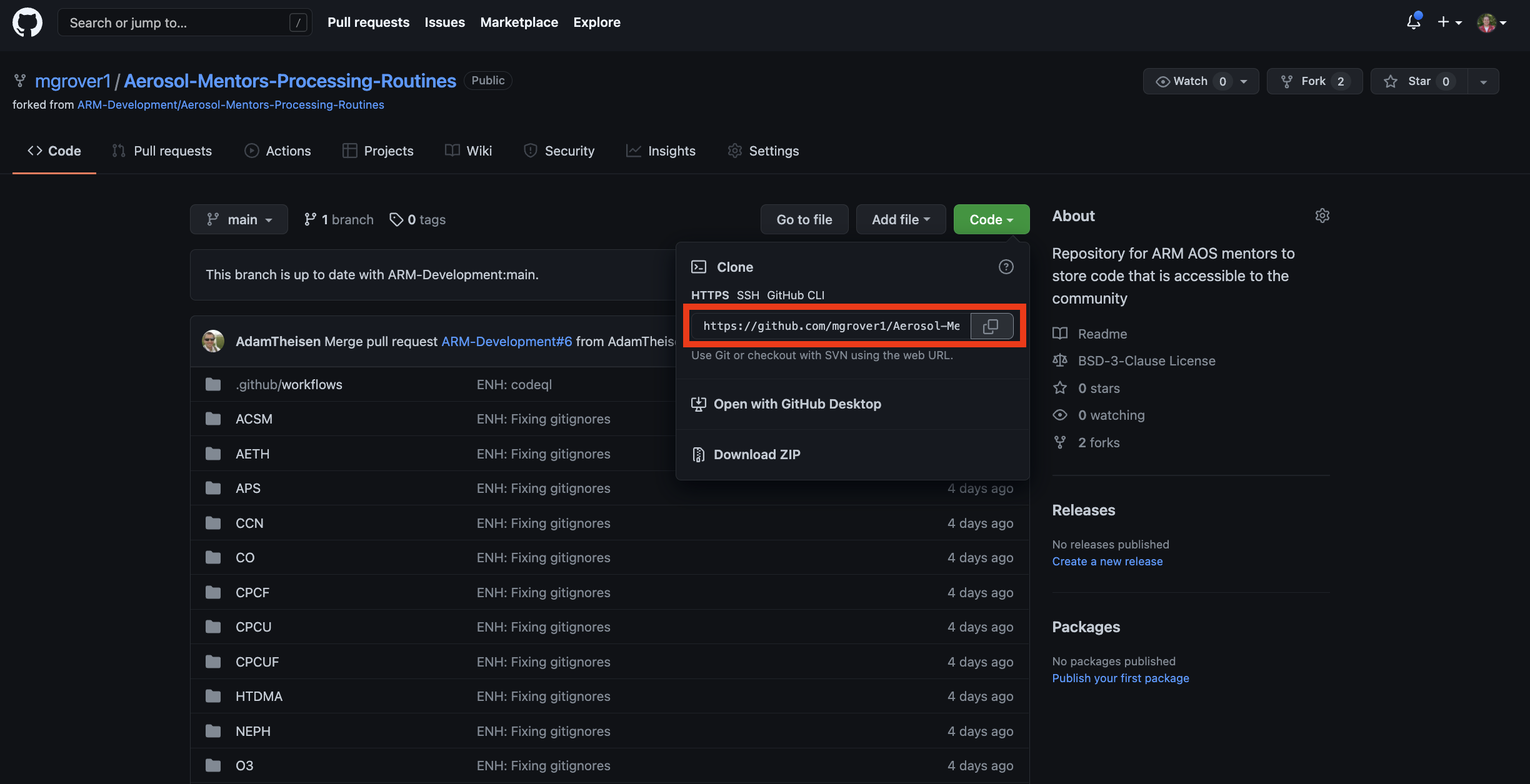
Task: Expand the Add file dropdown
Action: click(901, 219)
